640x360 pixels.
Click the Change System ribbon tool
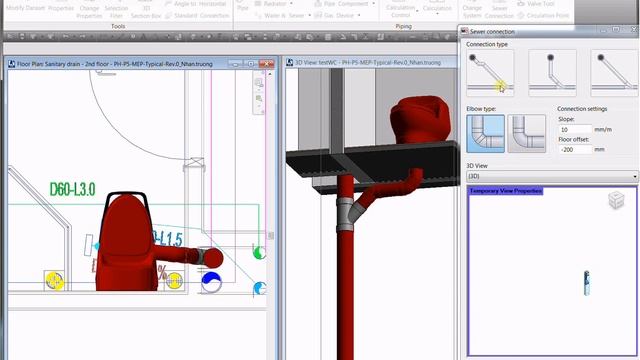pos(472,11)
